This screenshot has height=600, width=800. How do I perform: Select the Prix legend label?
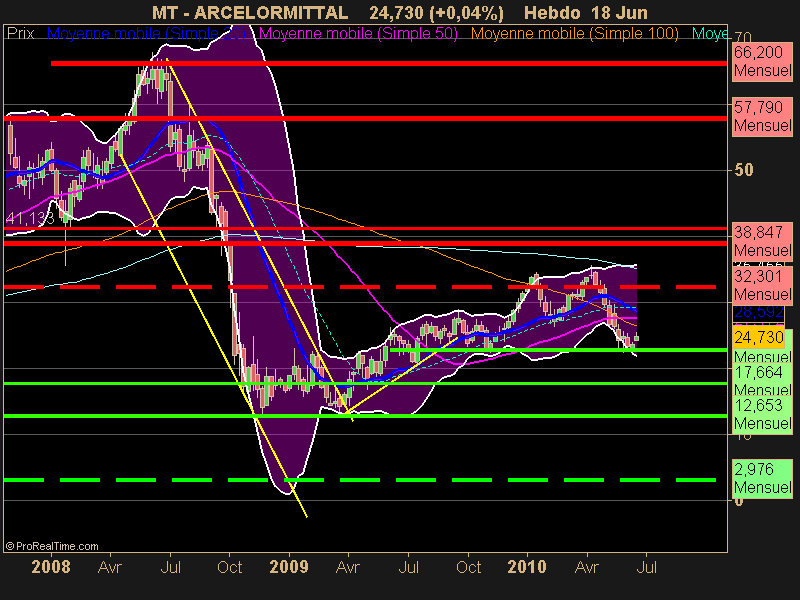pyautogui.click(x=20, y=34)
